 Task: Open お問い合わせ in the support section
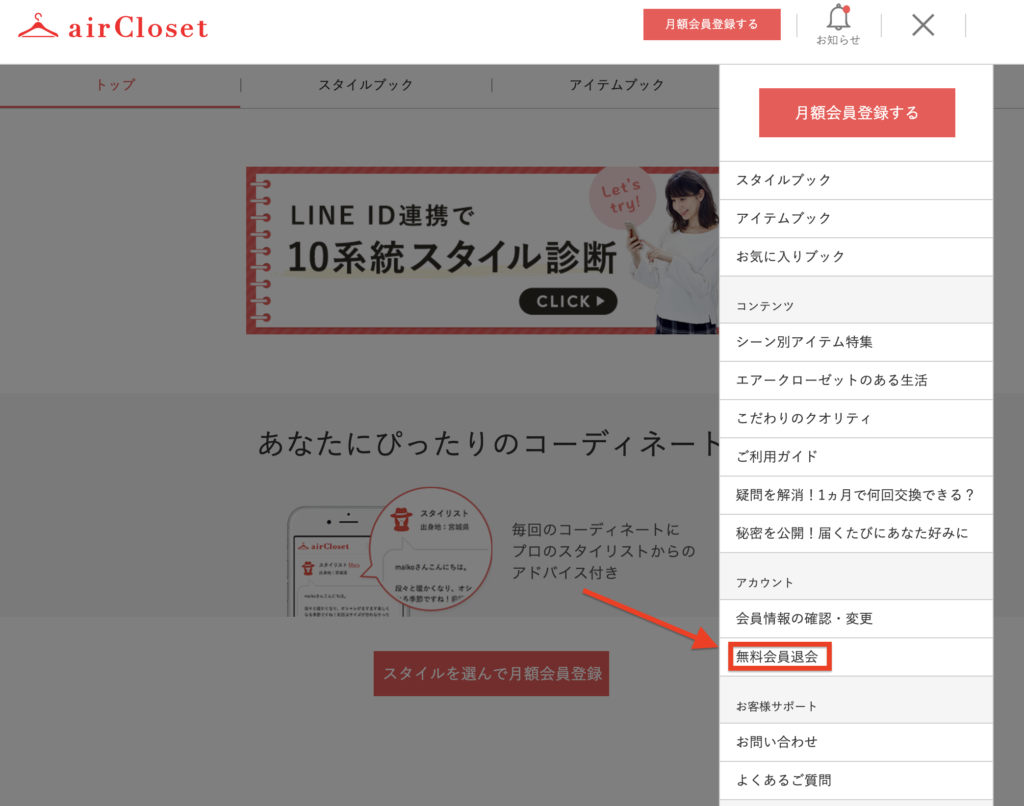click(x=856, y=742)
